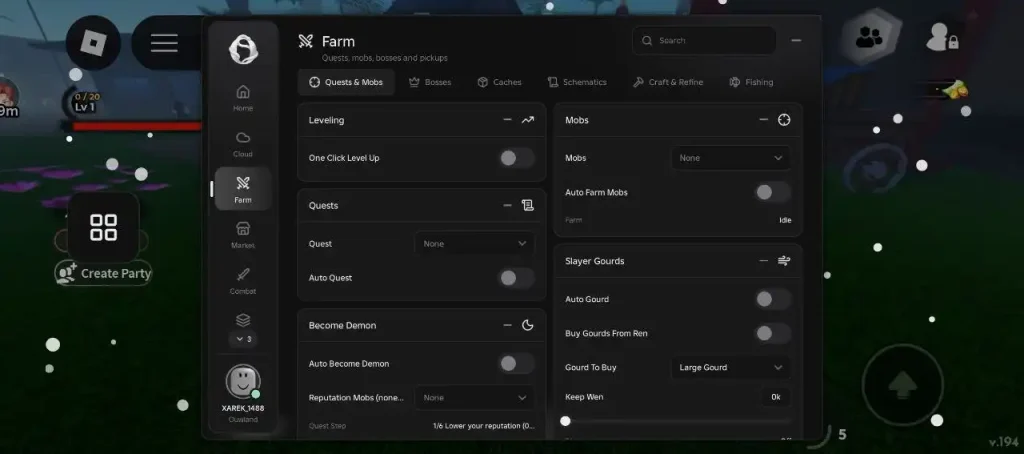Focus the Search field
Image resolution: width=1024 pixels, height=454 pixels.
click(x=704, y=41)
